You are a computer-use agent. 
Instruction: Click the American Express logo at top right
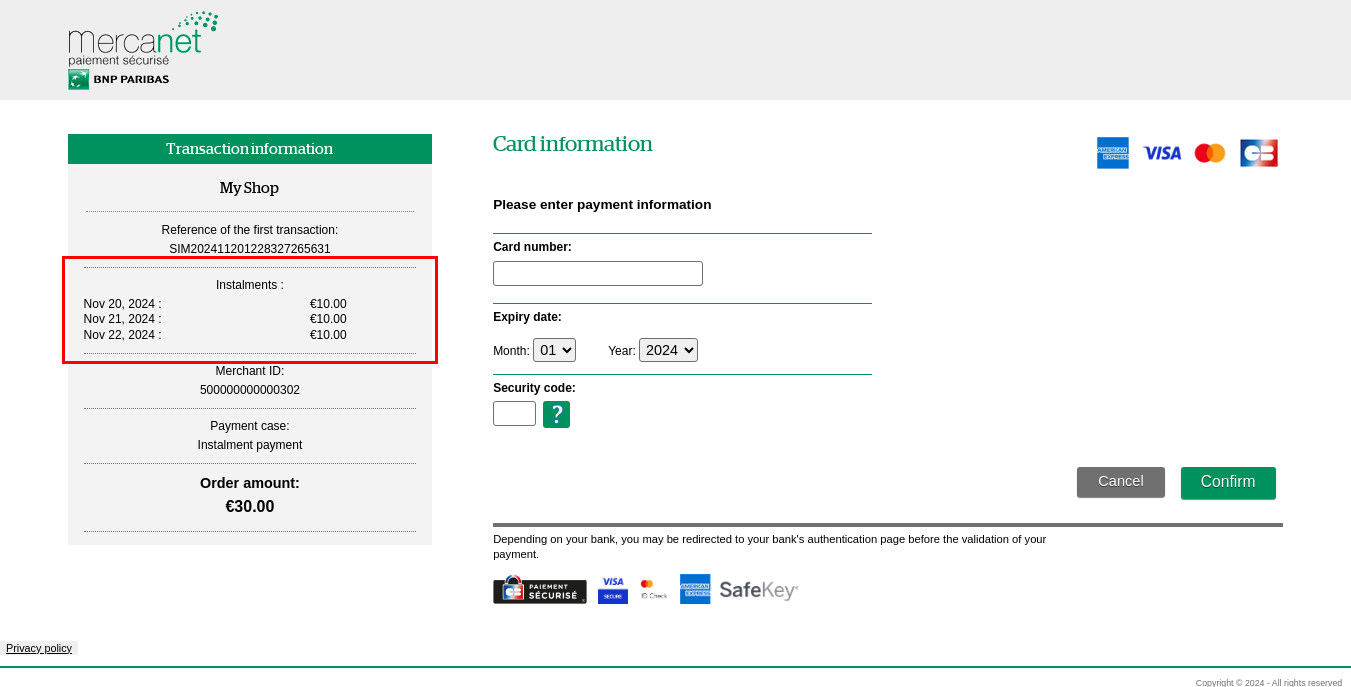click(x=1112, y=152)
